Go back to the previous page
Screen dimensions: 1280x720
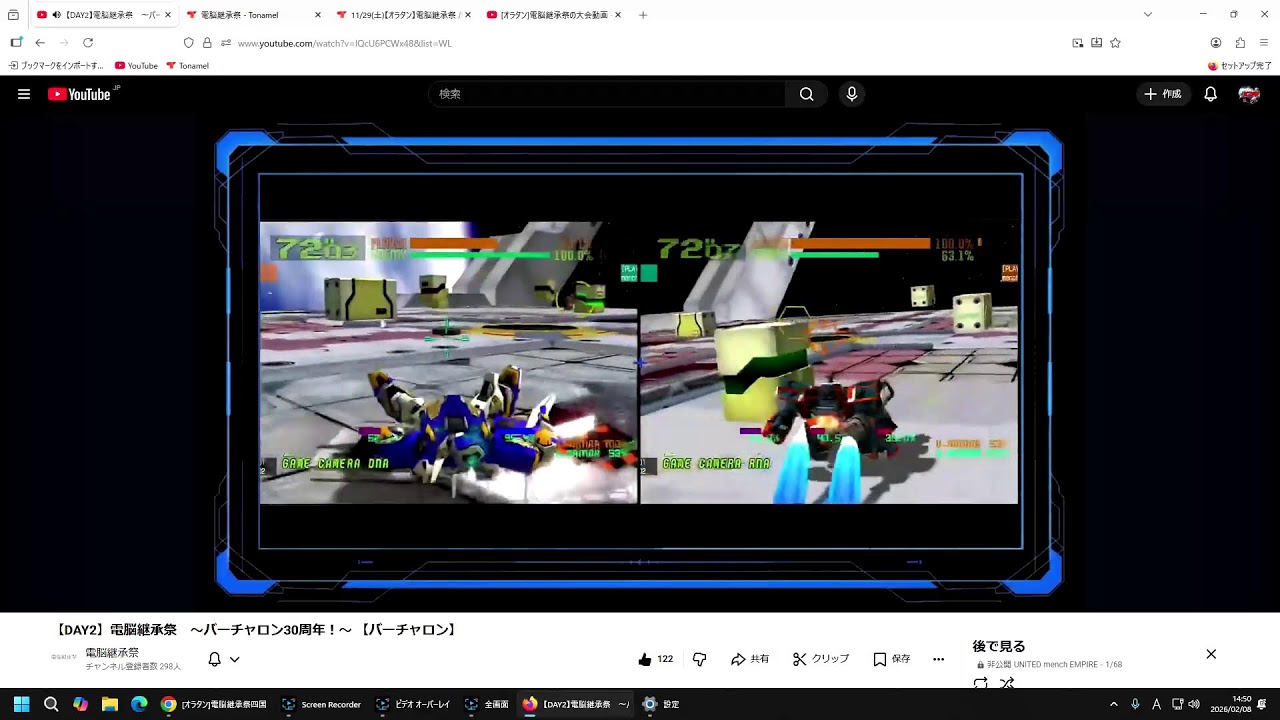point(40,43)
